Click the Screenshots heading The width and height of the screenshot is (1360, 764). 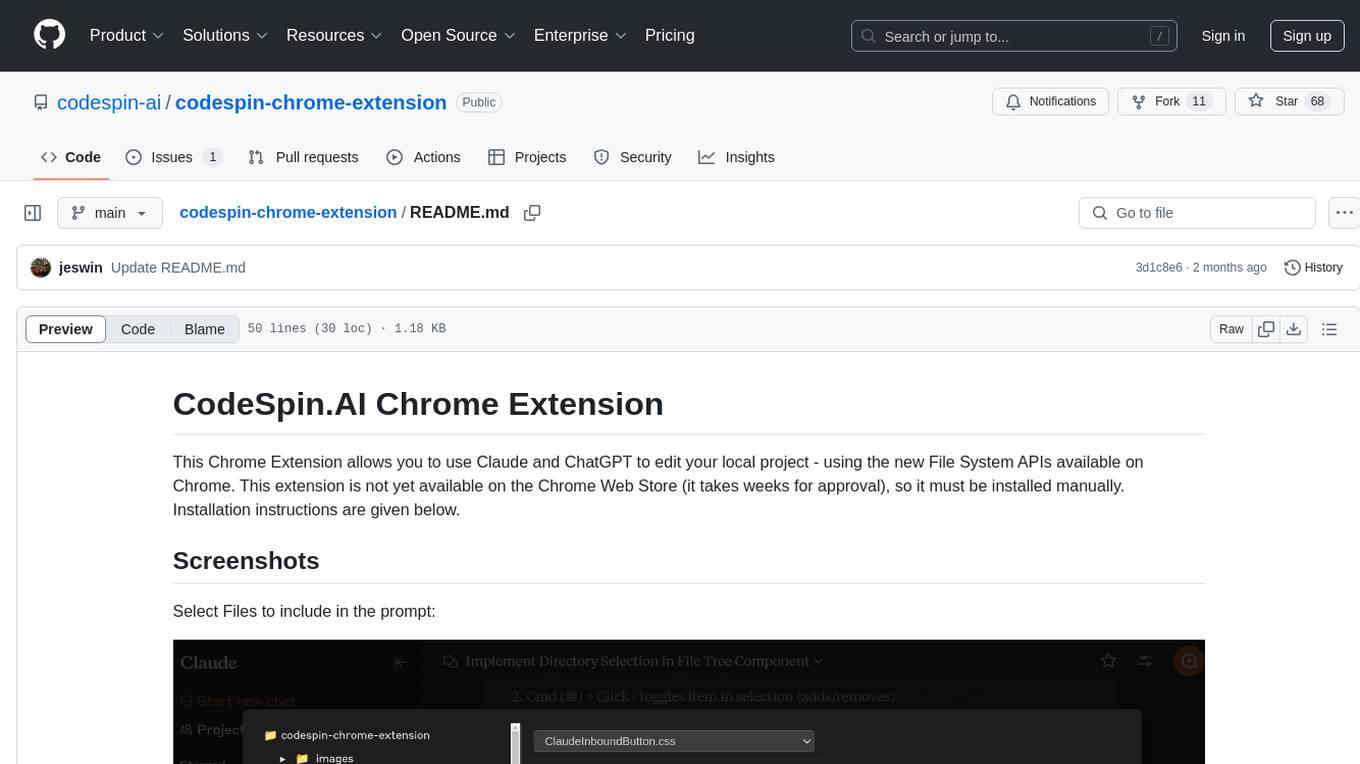click(x=246, y=560)
